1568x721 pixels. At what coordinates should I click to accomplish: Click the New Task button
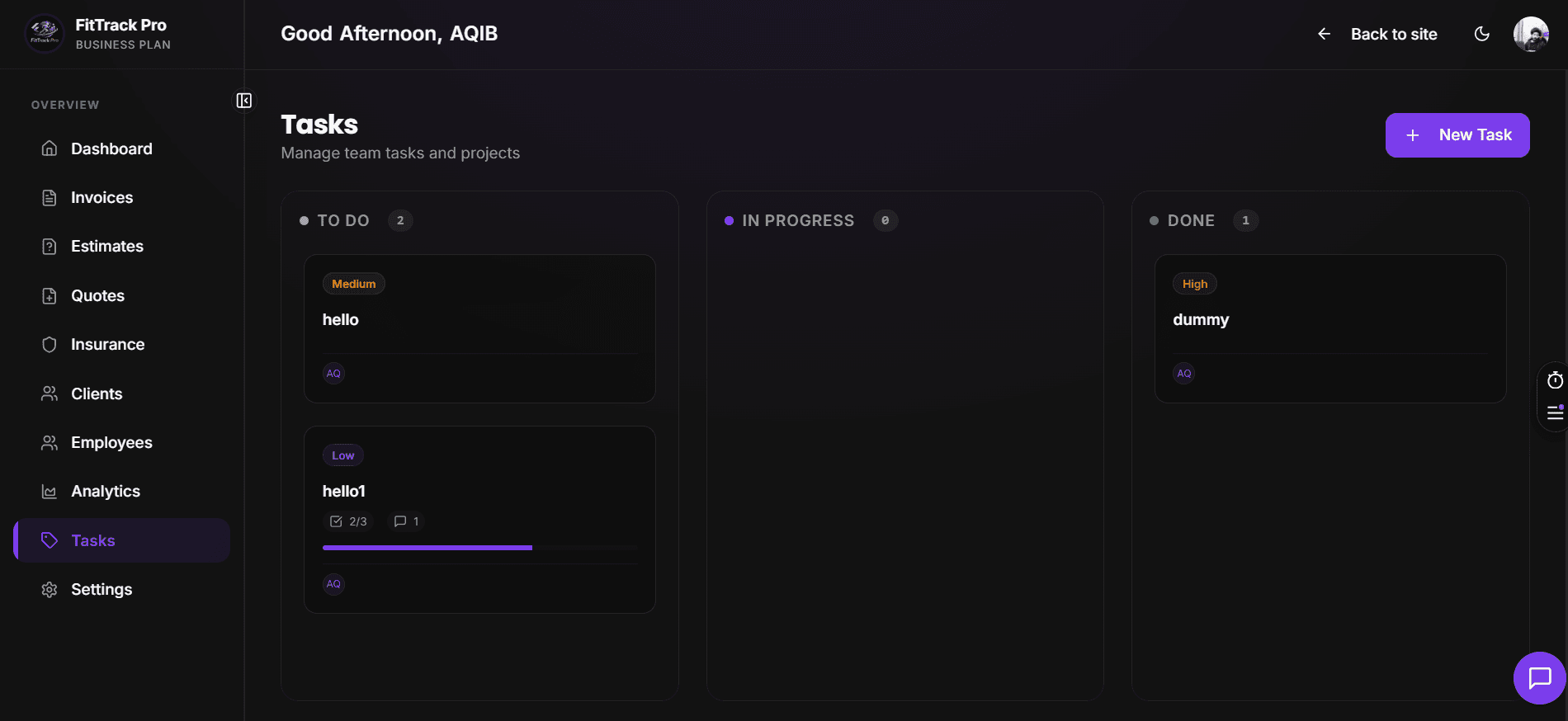(1457, 135)
